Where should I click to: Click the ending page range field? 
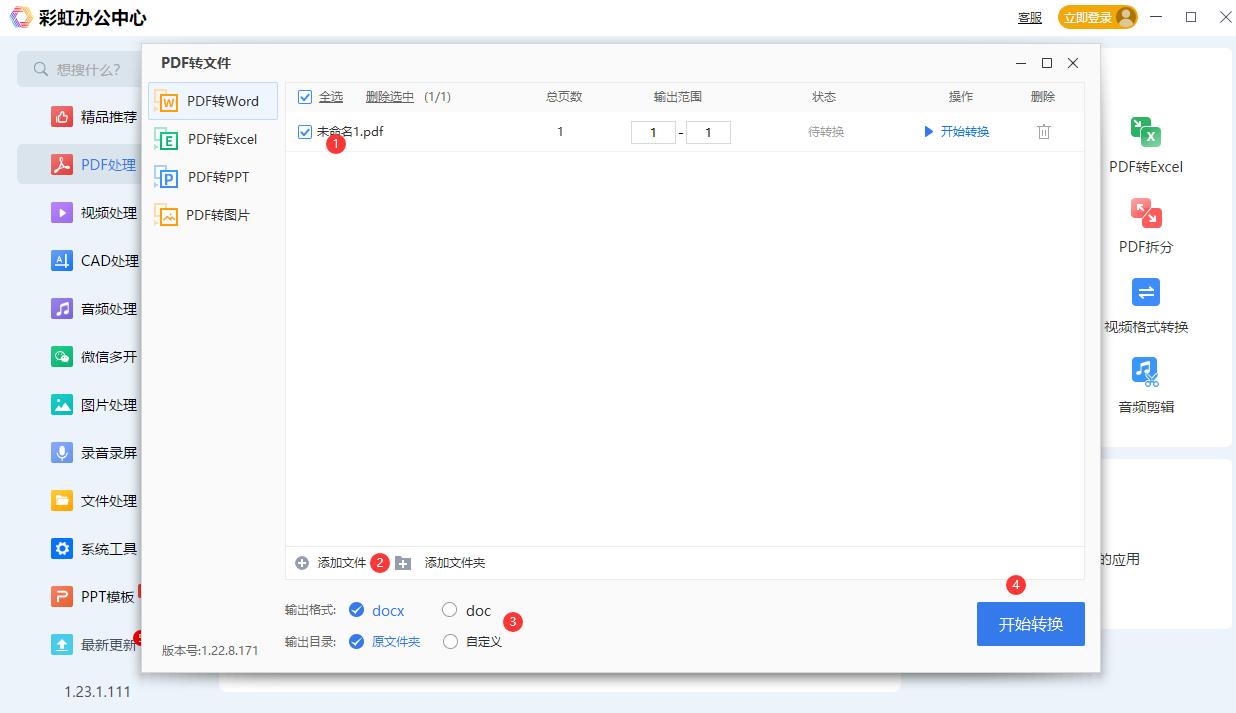click(x=709, y=131)
